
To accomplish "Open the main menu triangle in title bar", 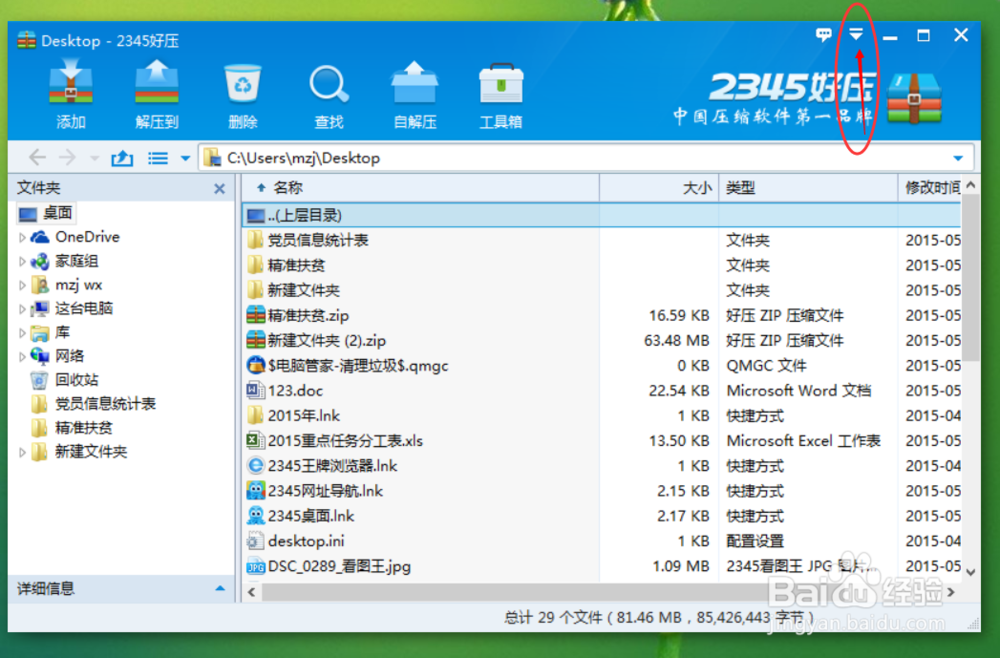I will click(856, 34).
